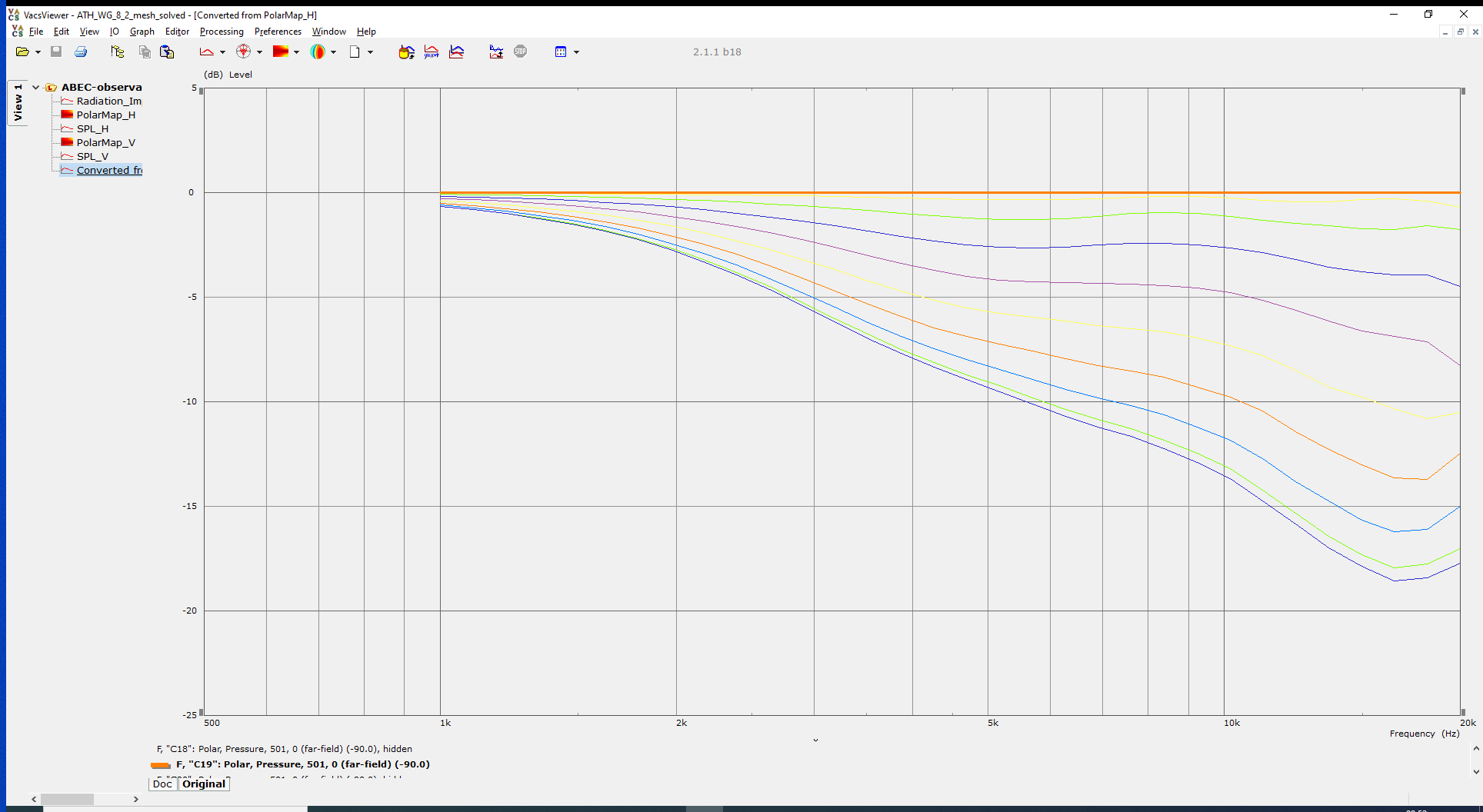Restore the inner document window
The height and width of the screenshot is (812, 1483).
(1461, 32)
